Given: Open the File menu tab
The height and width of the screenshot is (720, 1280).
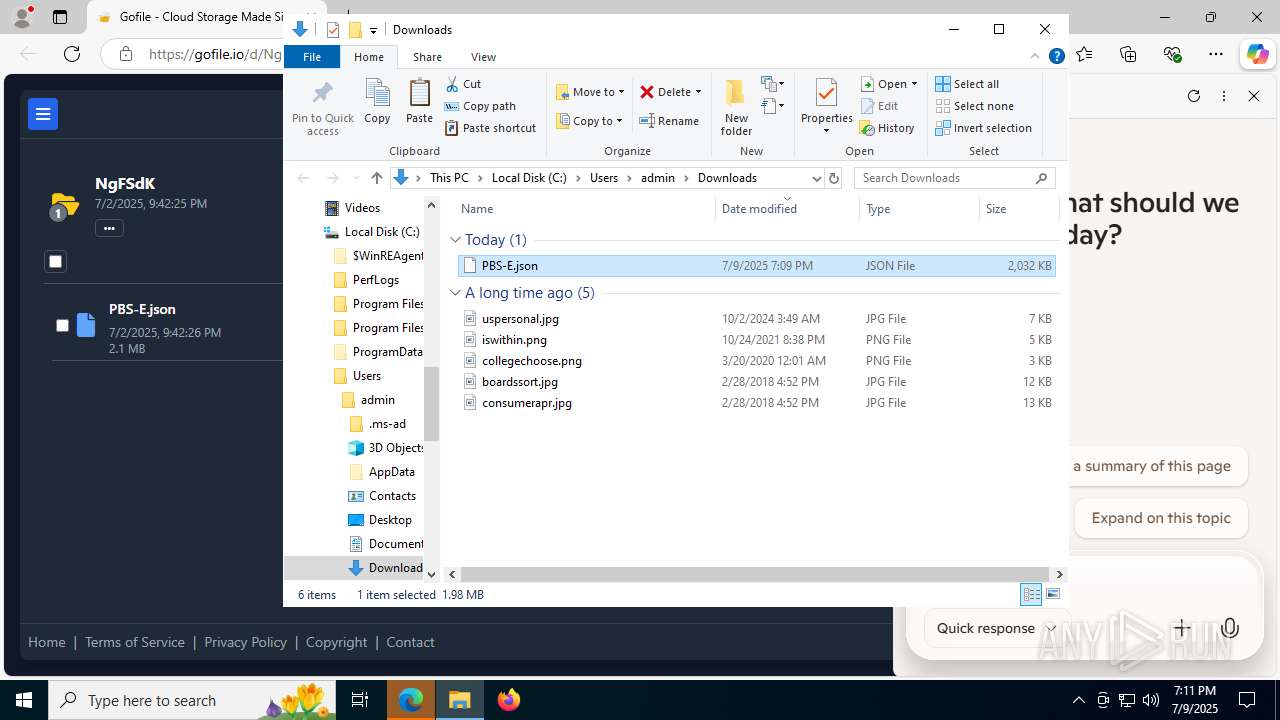Looking at the screenshot, I should point(312,57).
